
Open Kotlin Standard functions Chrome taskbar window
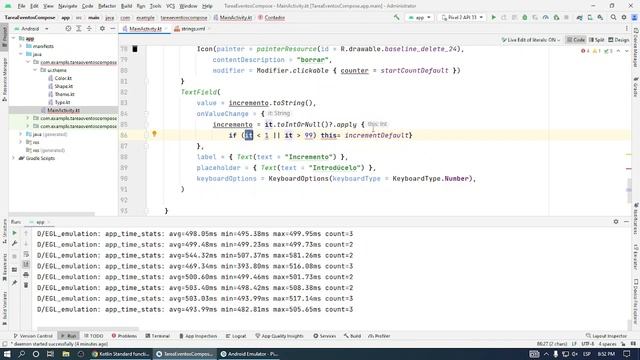(x=121, y=354)
